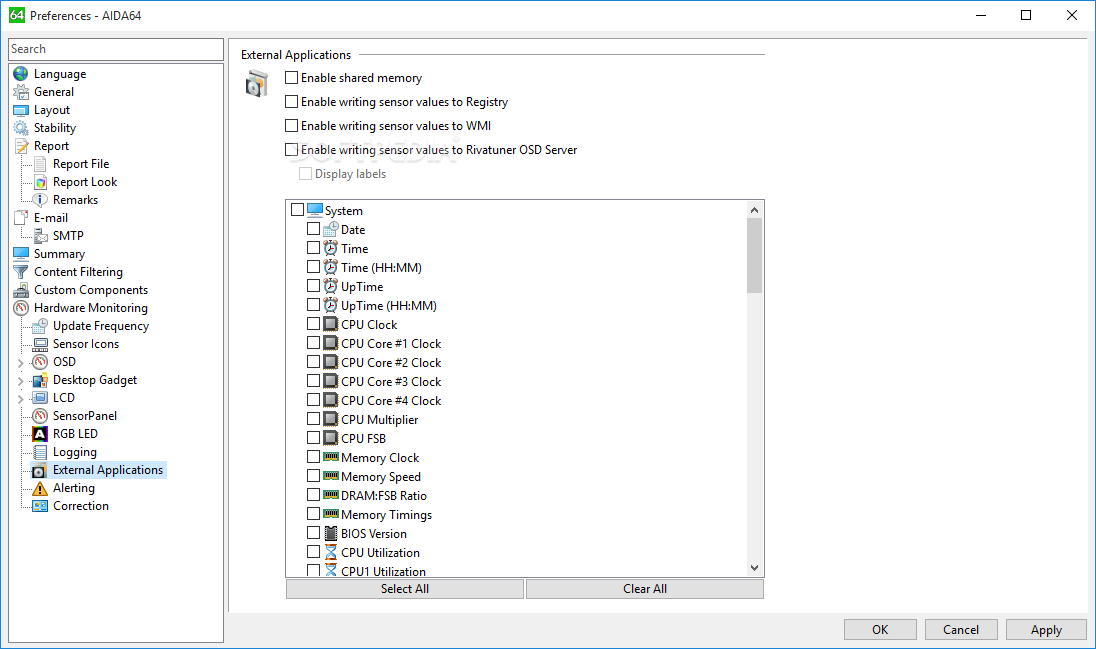Check the UpTime (HH:MM) checkbox
The height and width of the screenshot is (649, 1096).
tap(313, 305)
